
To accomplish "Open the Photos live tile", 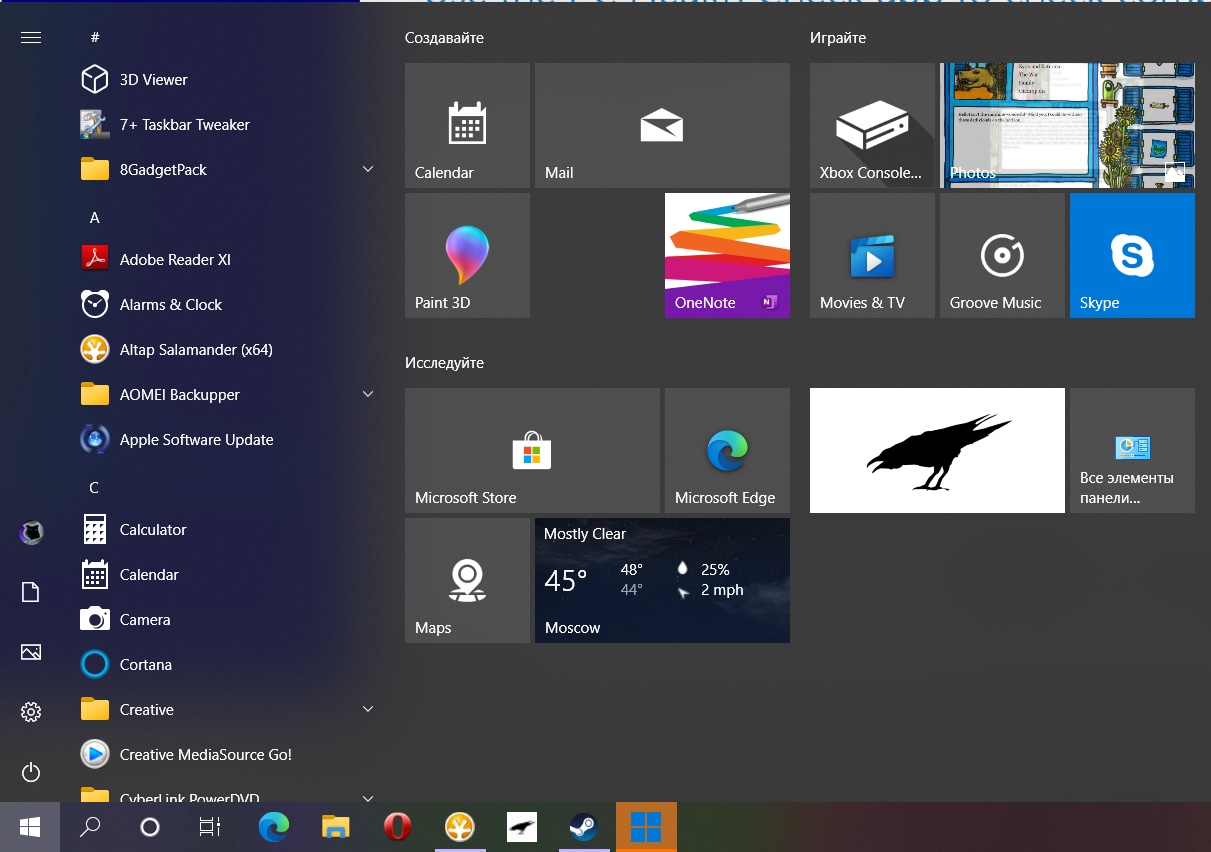I will pos(1067,125).
